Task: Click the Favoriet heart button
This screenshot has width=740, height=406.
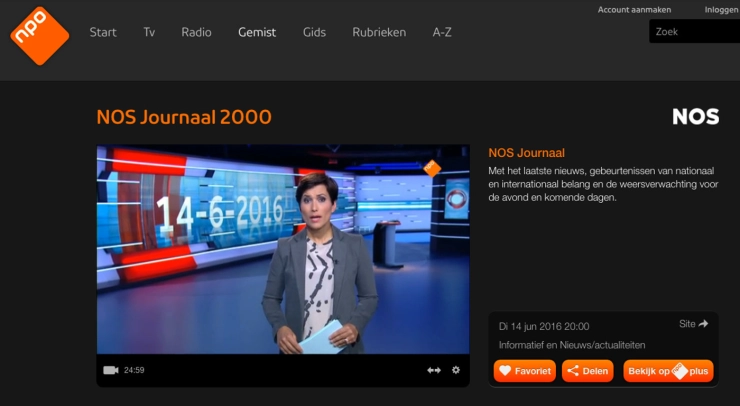Action: [x=525, y=371]
